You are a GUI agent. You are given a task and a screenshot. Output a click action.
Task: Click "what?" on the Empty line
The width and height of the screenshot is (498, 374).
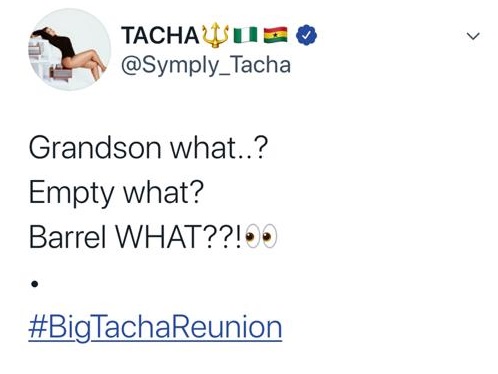click(163, 192)
